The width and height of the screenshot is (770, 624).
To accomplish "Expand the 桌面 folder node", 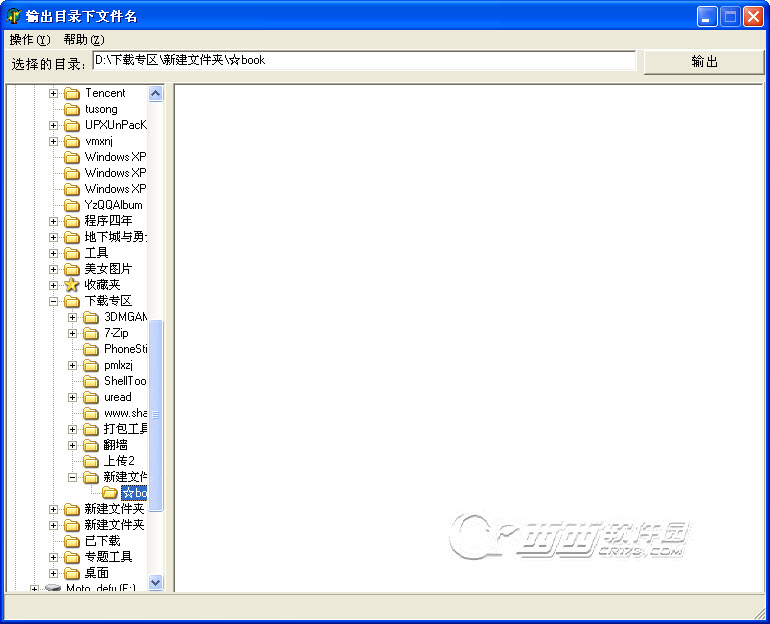I will tap(54, 573).
